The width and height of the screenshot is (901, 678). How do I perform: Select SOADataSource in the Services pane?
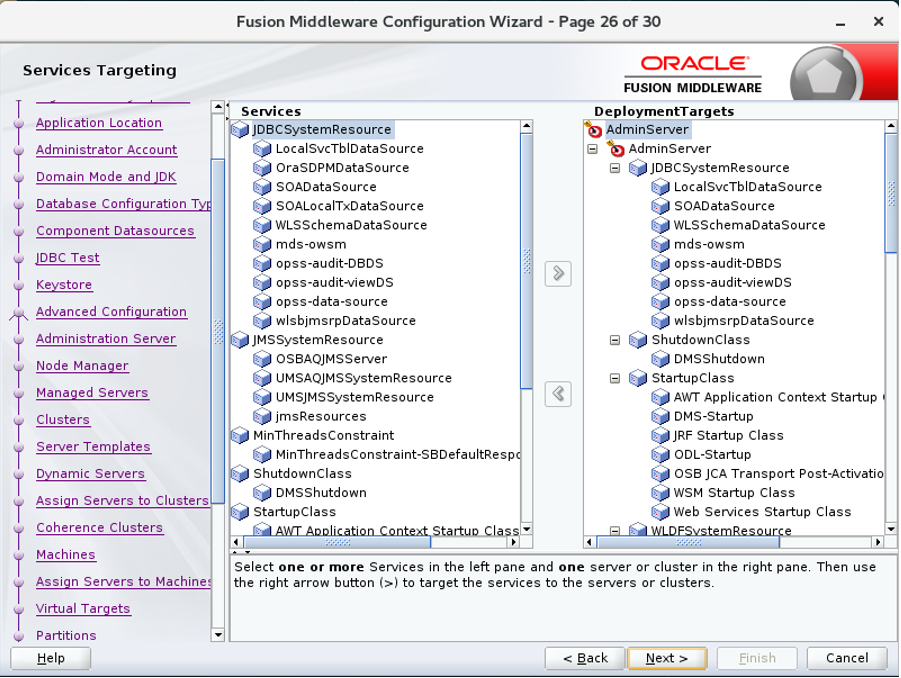pos(326,187)
